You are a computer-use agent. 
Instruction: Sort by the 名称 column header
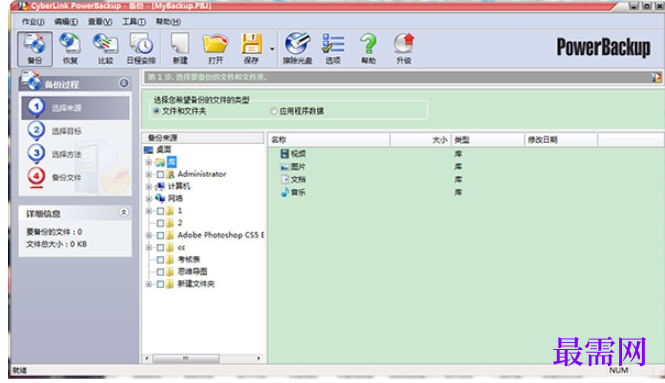click(x=329, y=140)
